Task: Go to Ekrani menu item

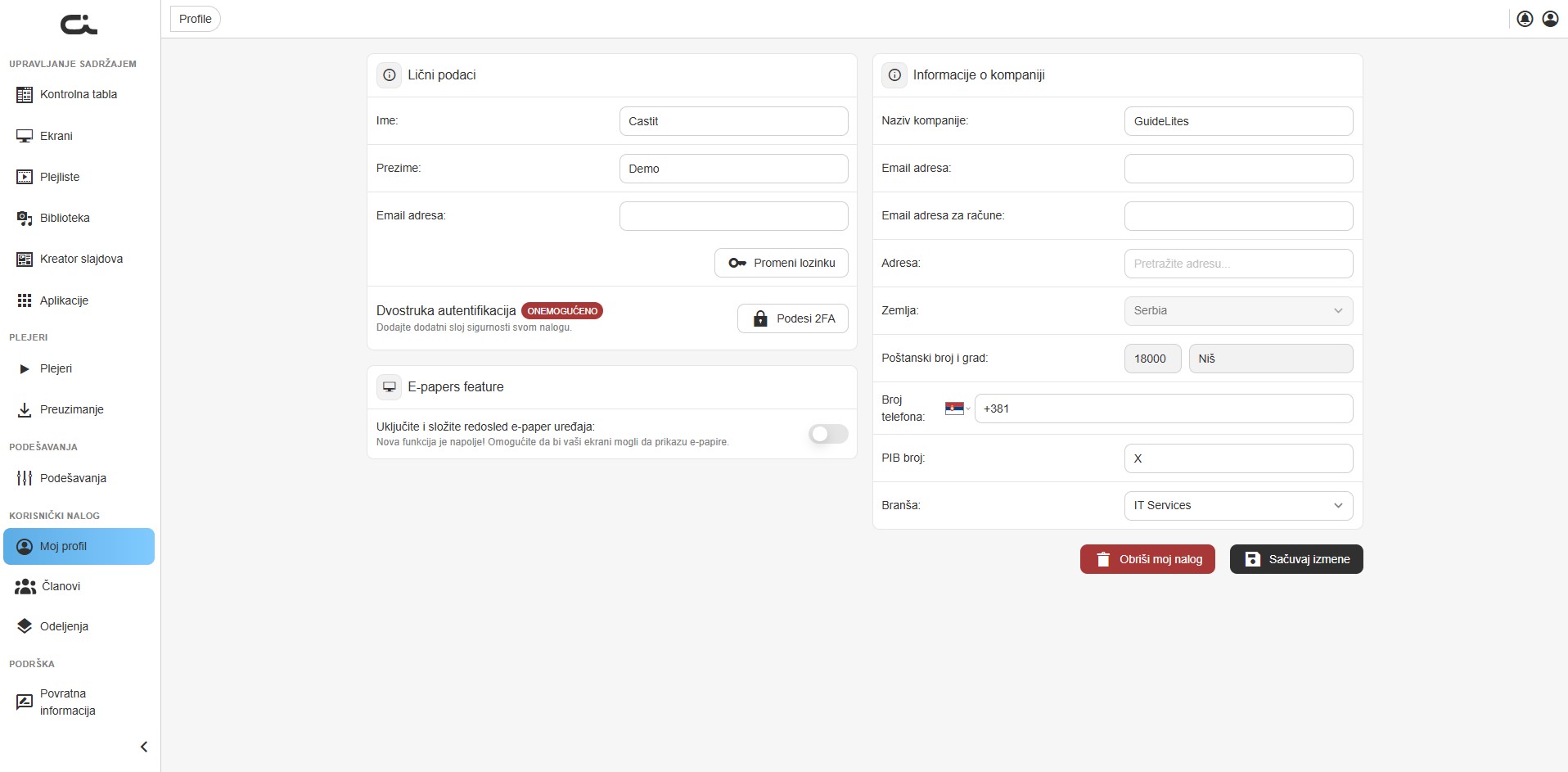Action: [x=79, y=136]
